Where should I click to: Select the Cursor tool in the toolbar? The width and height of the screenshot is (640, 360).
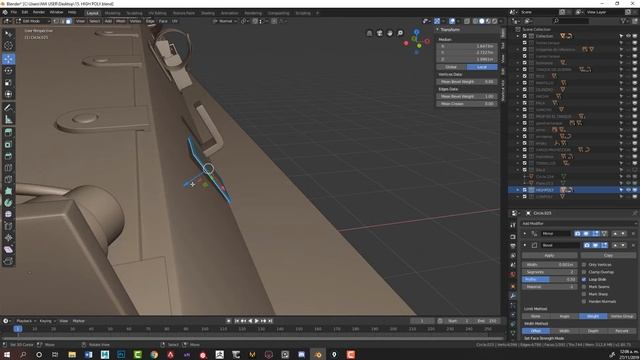[8, 46]
